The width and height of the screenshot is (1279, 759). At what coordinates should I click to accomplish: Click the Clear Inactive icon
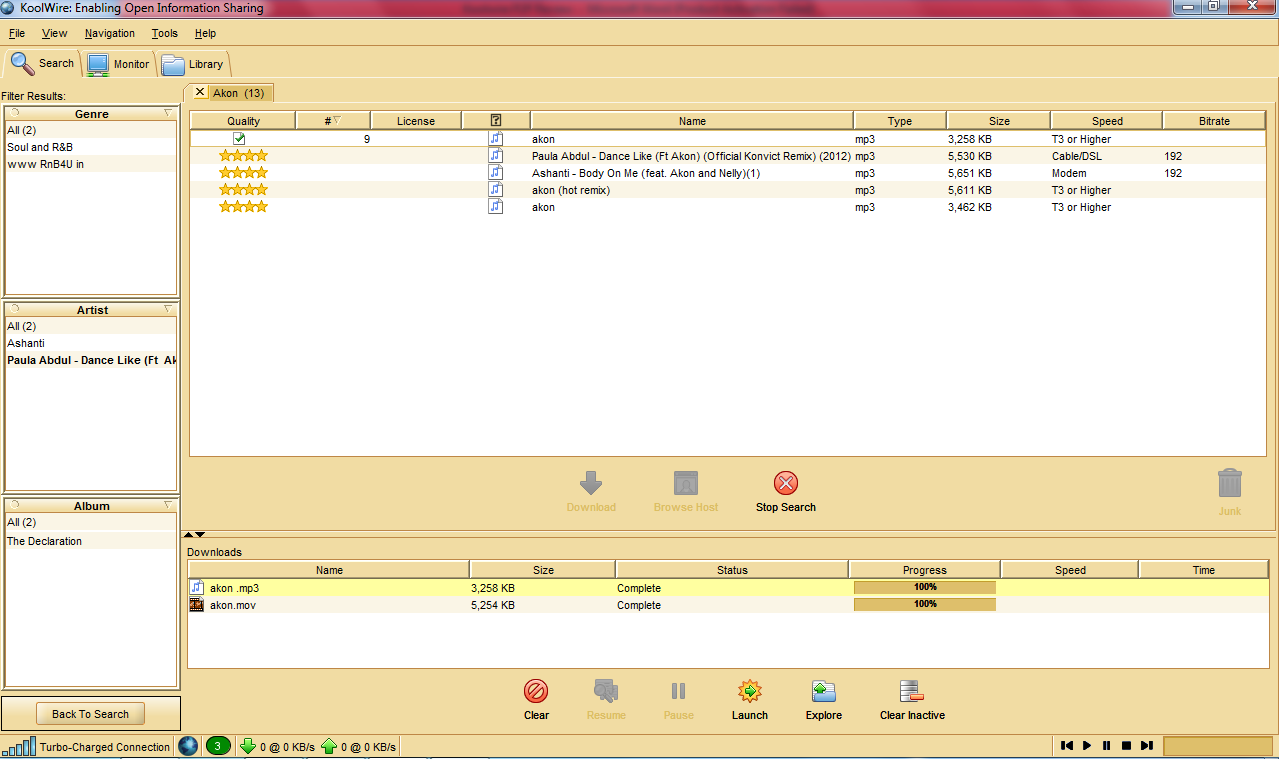click(911, 691)
